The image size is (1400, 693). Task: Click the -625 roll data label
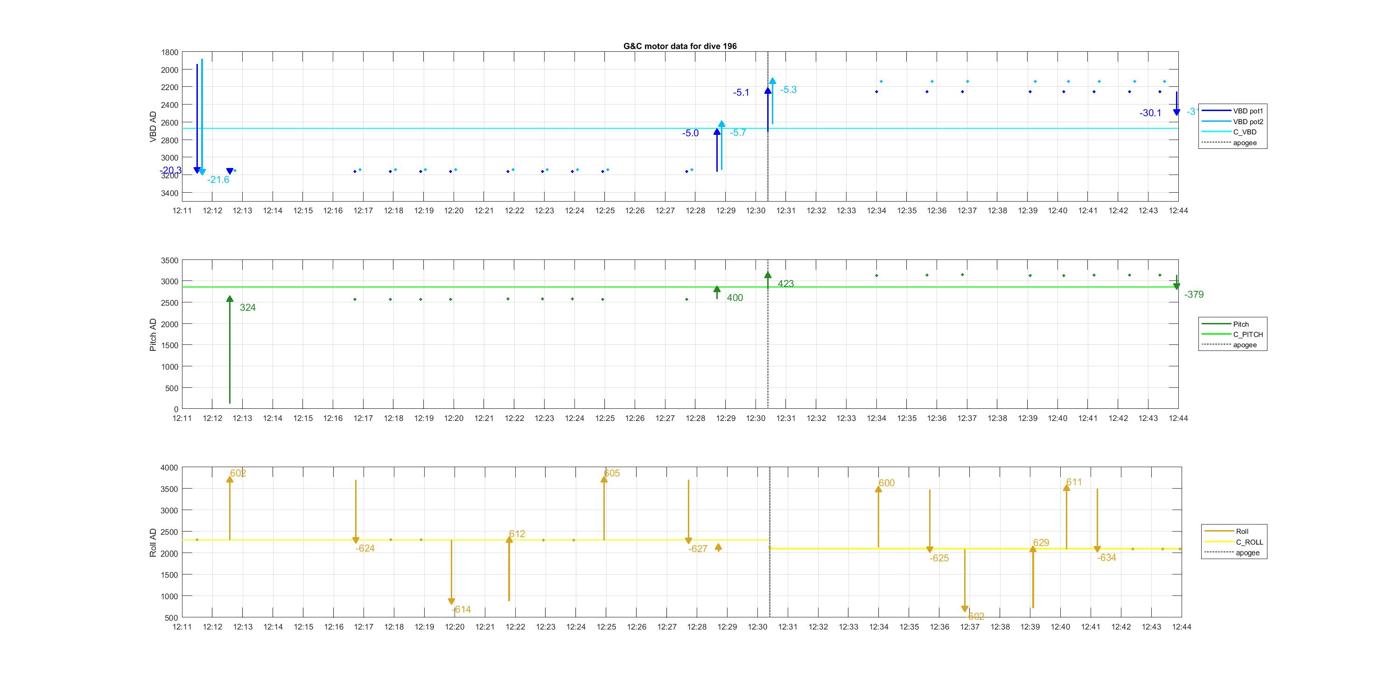939,558
